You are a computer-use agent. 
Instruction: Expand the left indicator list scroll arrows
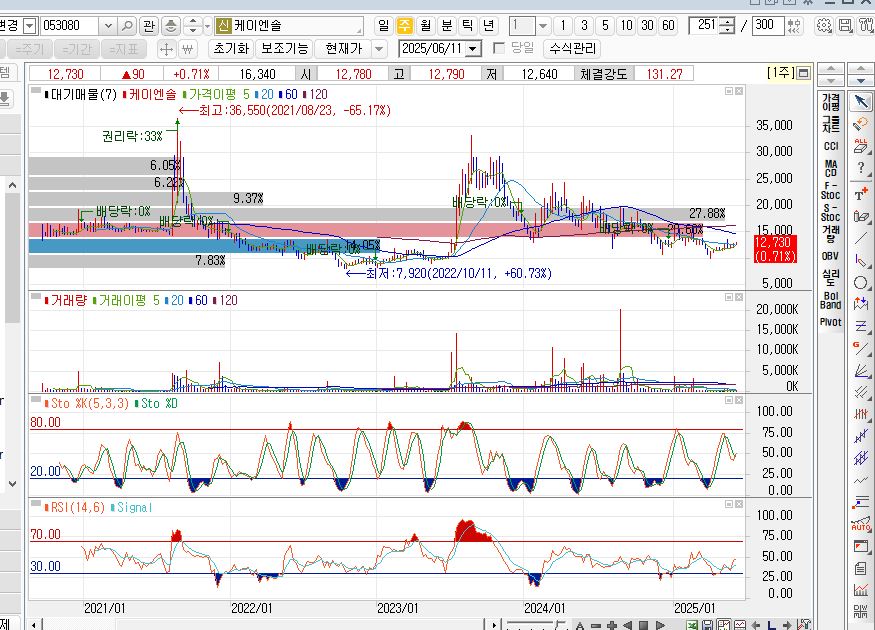831,73
